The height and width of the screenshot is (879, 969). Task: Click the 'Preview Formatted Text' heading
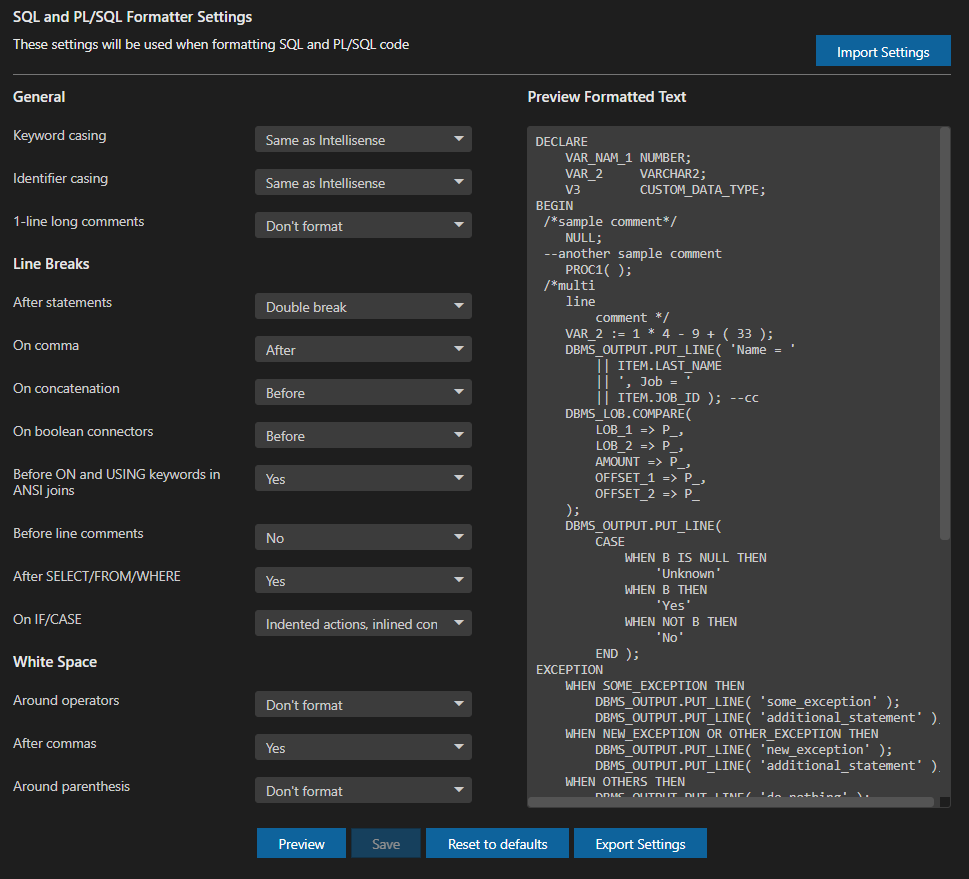coord(606,97)
